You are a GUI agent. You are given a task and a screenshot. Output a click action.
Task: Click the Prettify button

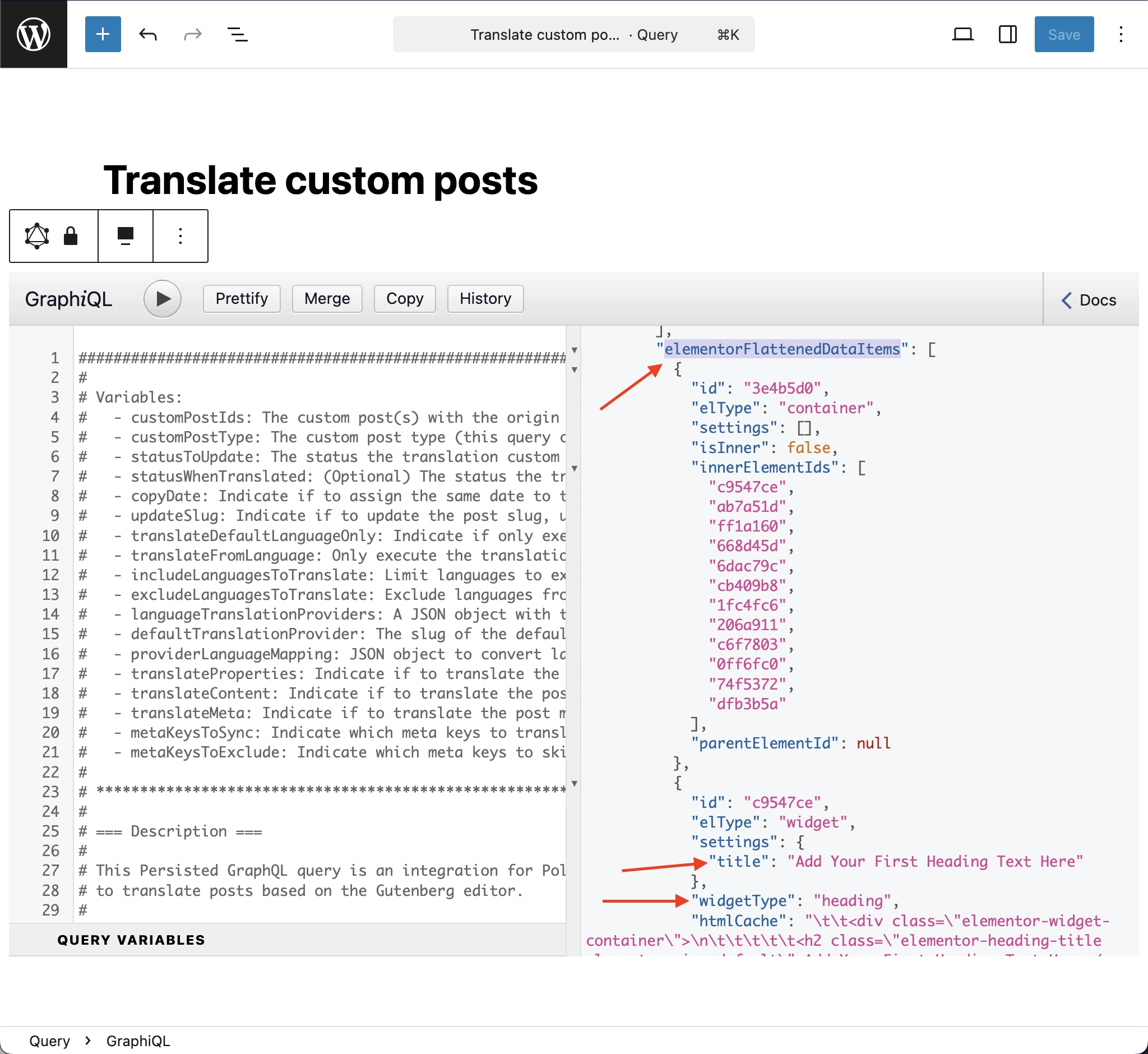tap(241, 298)
